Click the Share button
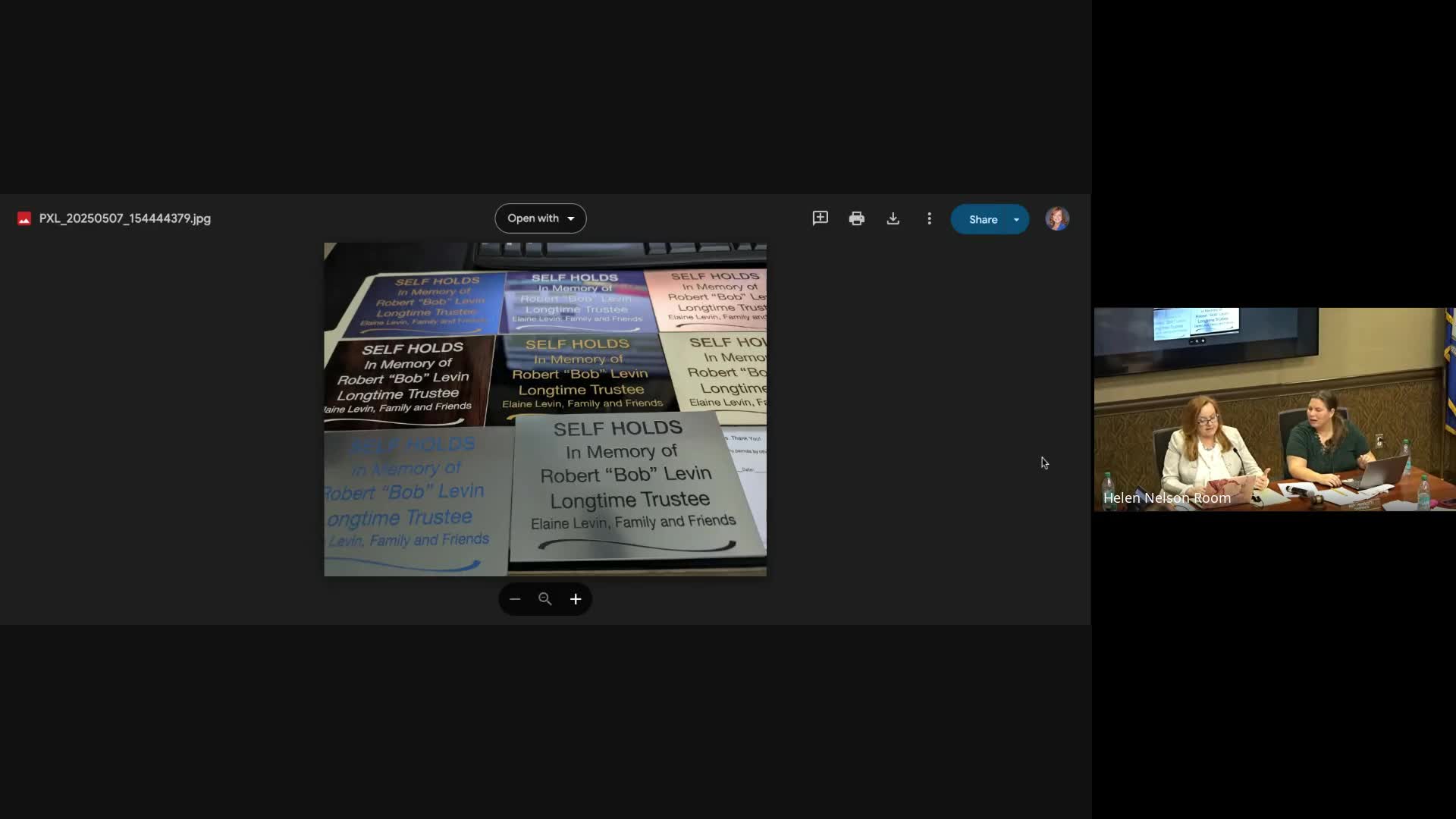Screen dimensions: 1456x819 pyautogui.click(x=983, y=219)
